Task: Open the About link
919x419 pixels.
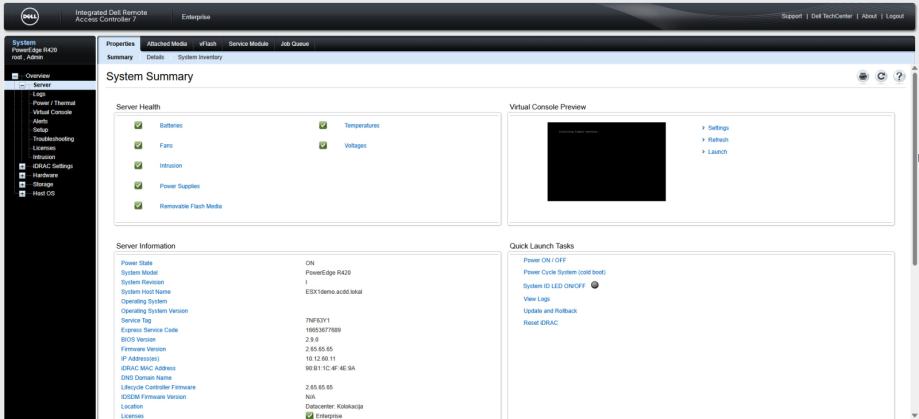Action: click(869, 16)
